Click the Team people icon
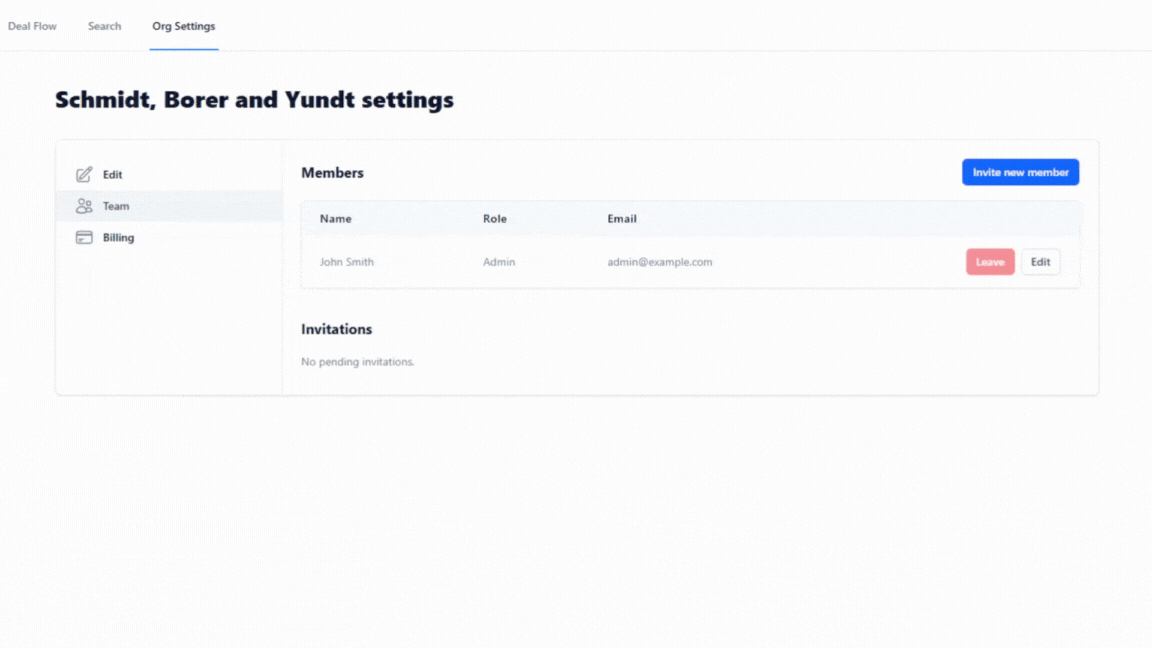 (84, 206)
